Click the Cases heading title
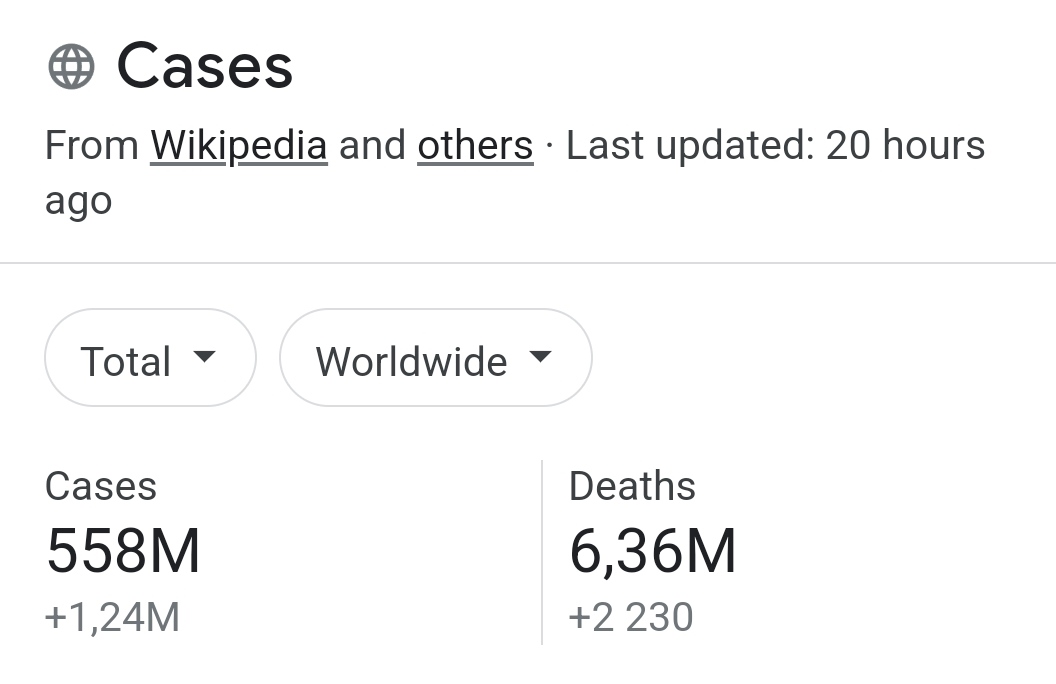 pos(205,67)
